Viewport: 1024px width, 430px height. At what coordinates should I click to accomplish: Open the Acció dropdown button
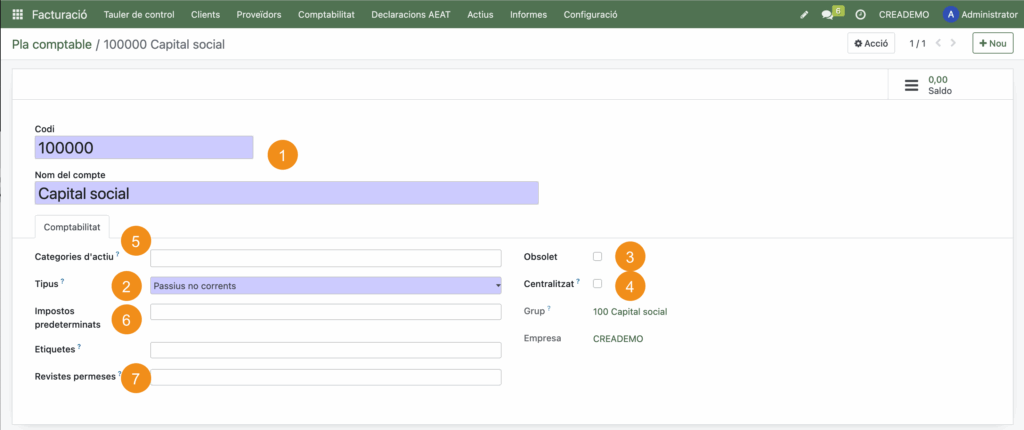(x=871, y=44)
